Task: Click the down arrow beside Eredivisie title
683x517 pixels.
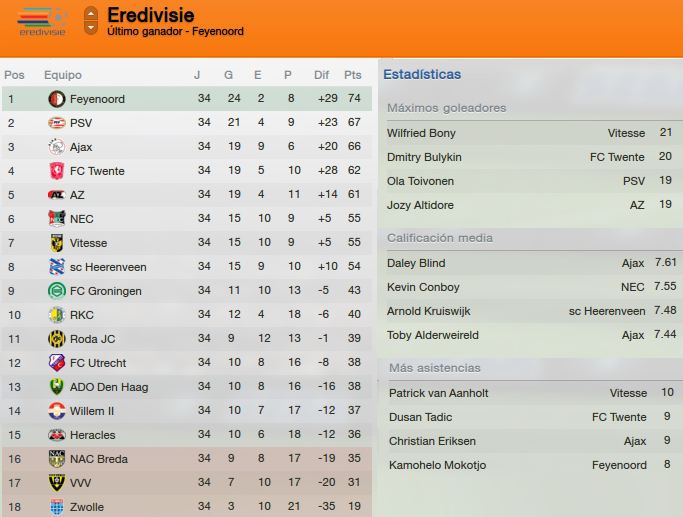Action: coord(91,27)
